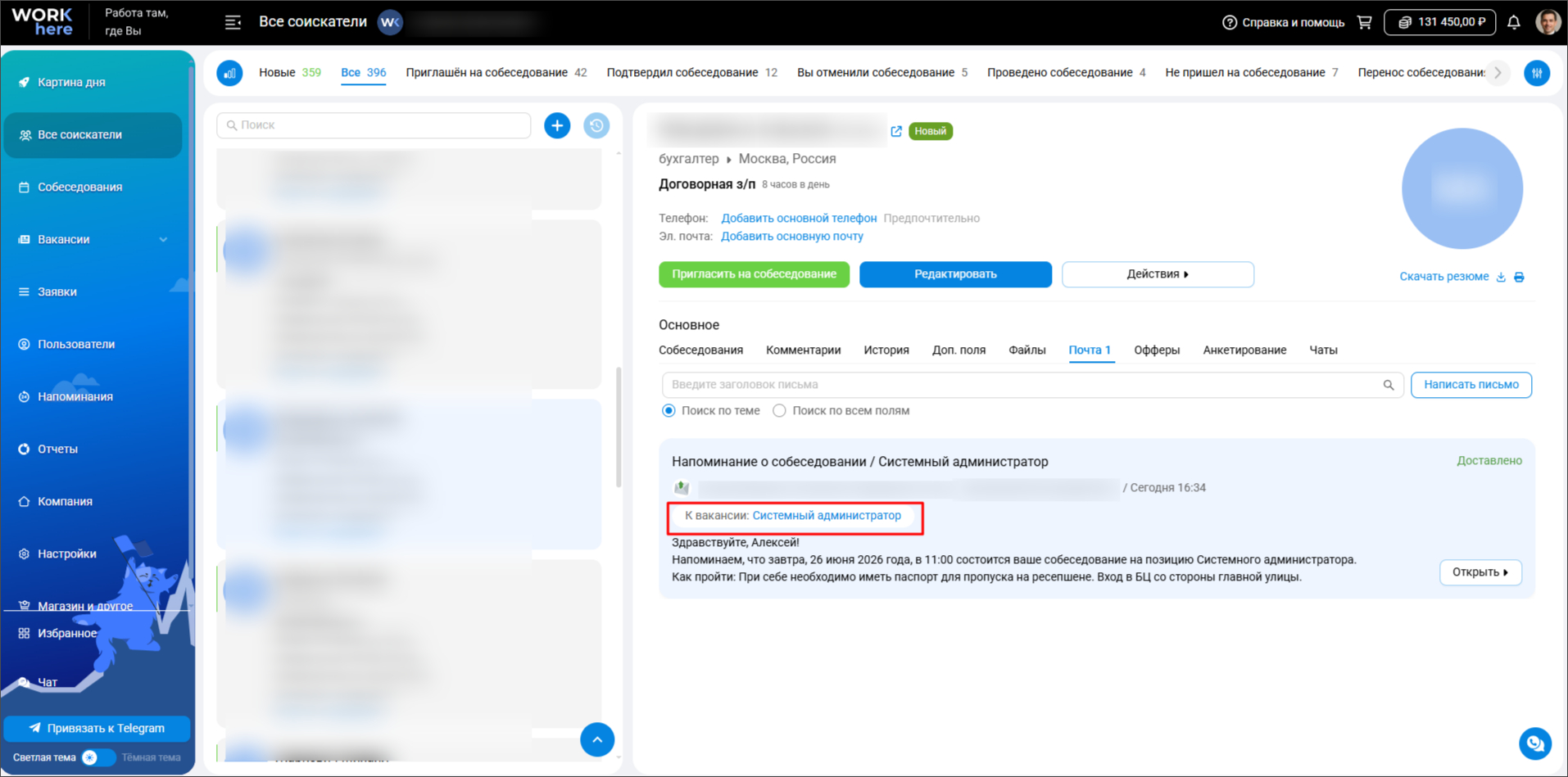Select Поиск по теме radio button
The width and height of the screenshot is (1568, 777).
(x=668, y=411)
